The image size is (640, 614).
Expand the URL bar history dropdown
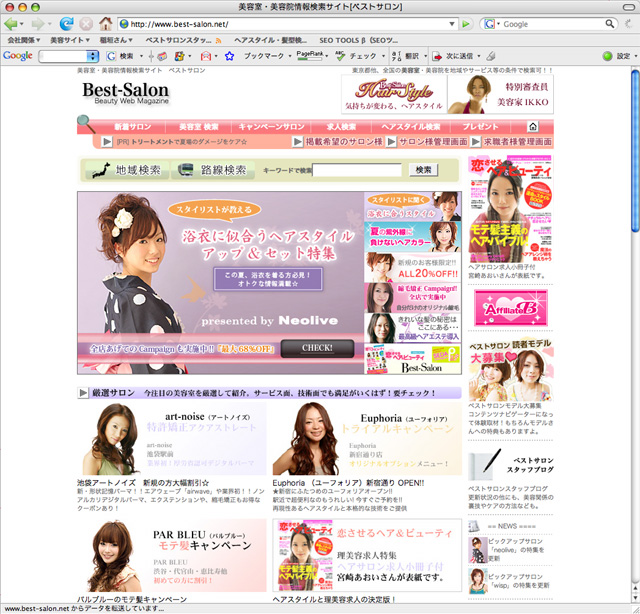coord(452,24)
